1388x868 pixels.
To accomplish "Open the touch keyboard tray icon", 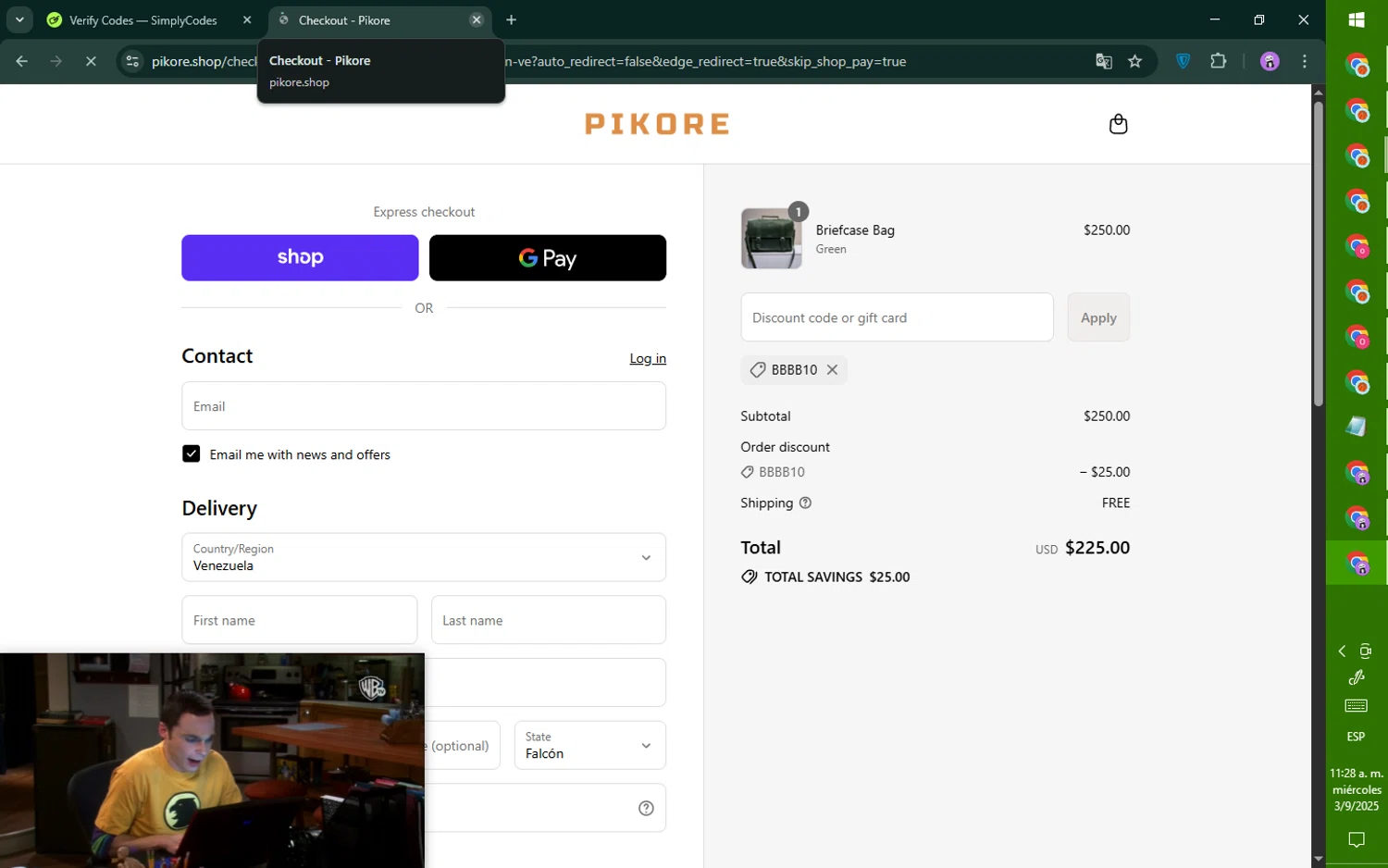I will click(1357, 706).
